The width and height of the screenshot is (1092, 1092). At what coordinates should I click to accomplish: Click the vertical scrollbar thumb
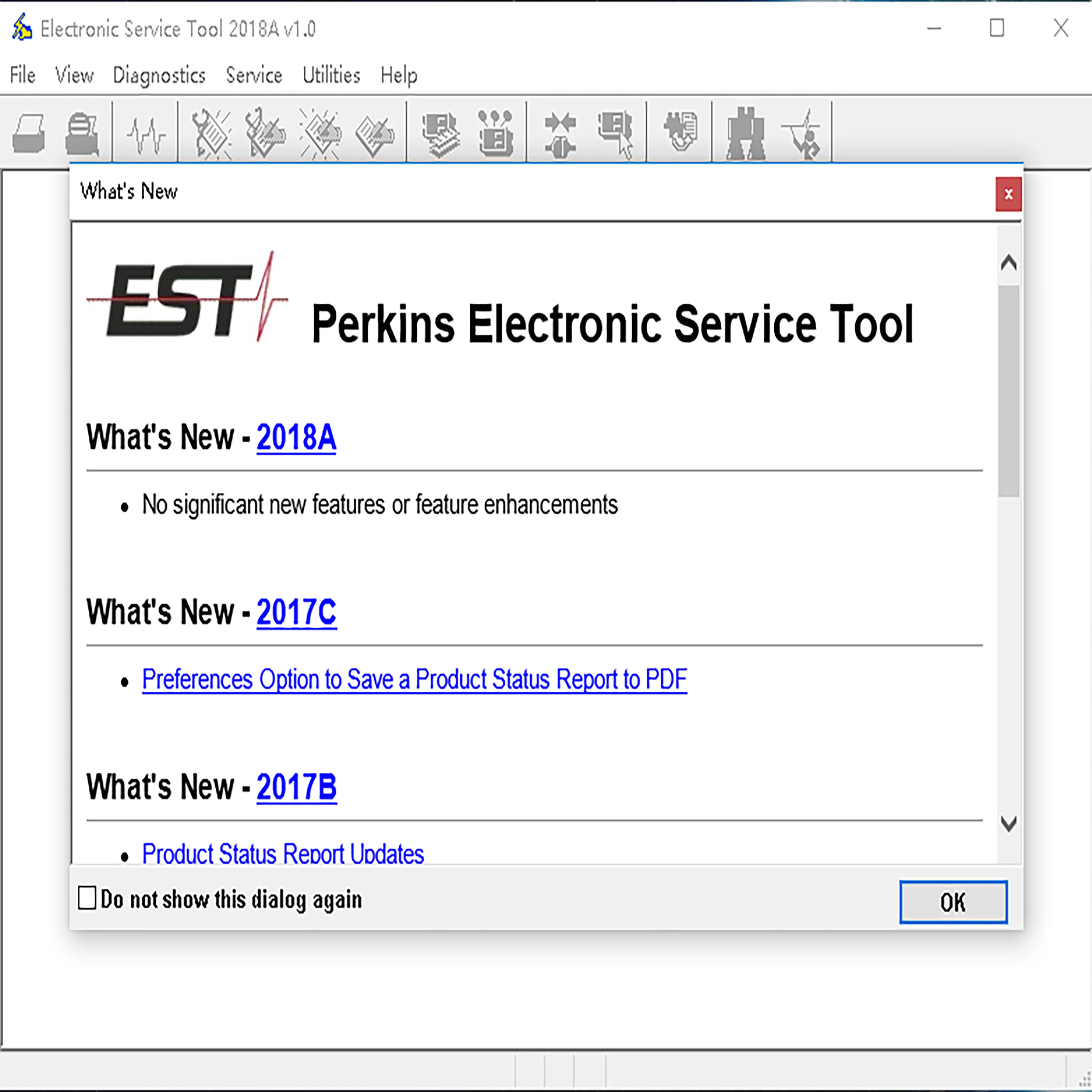tap(1008, 391)
